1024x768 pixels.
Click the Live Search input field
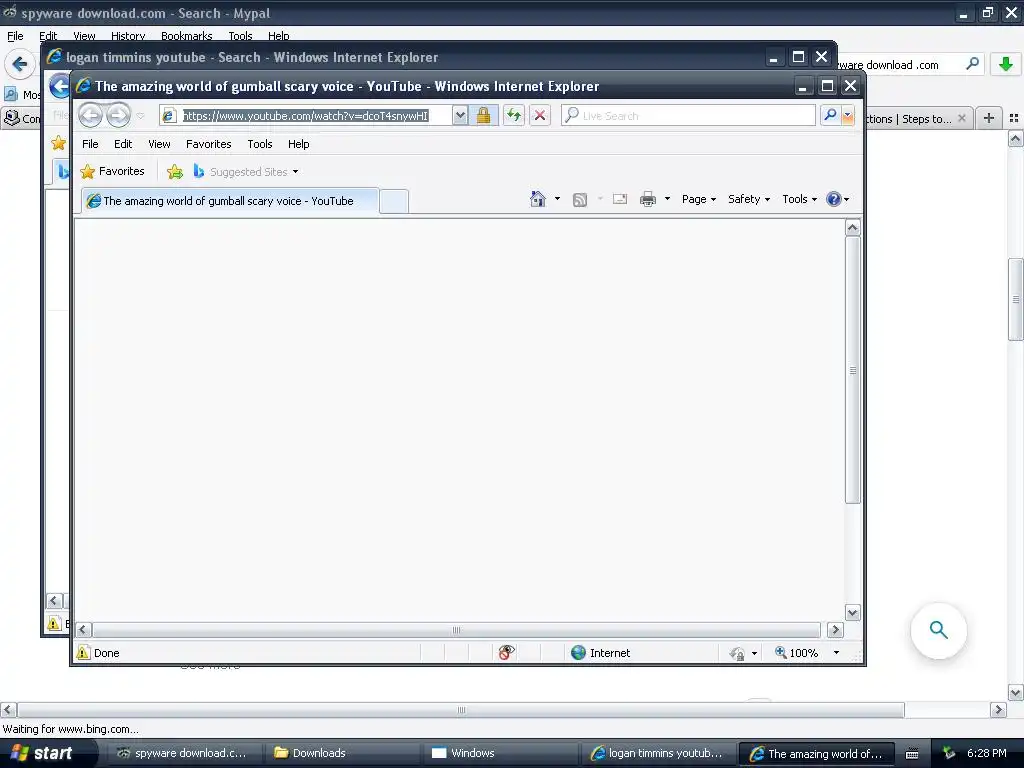click(688, 116)
